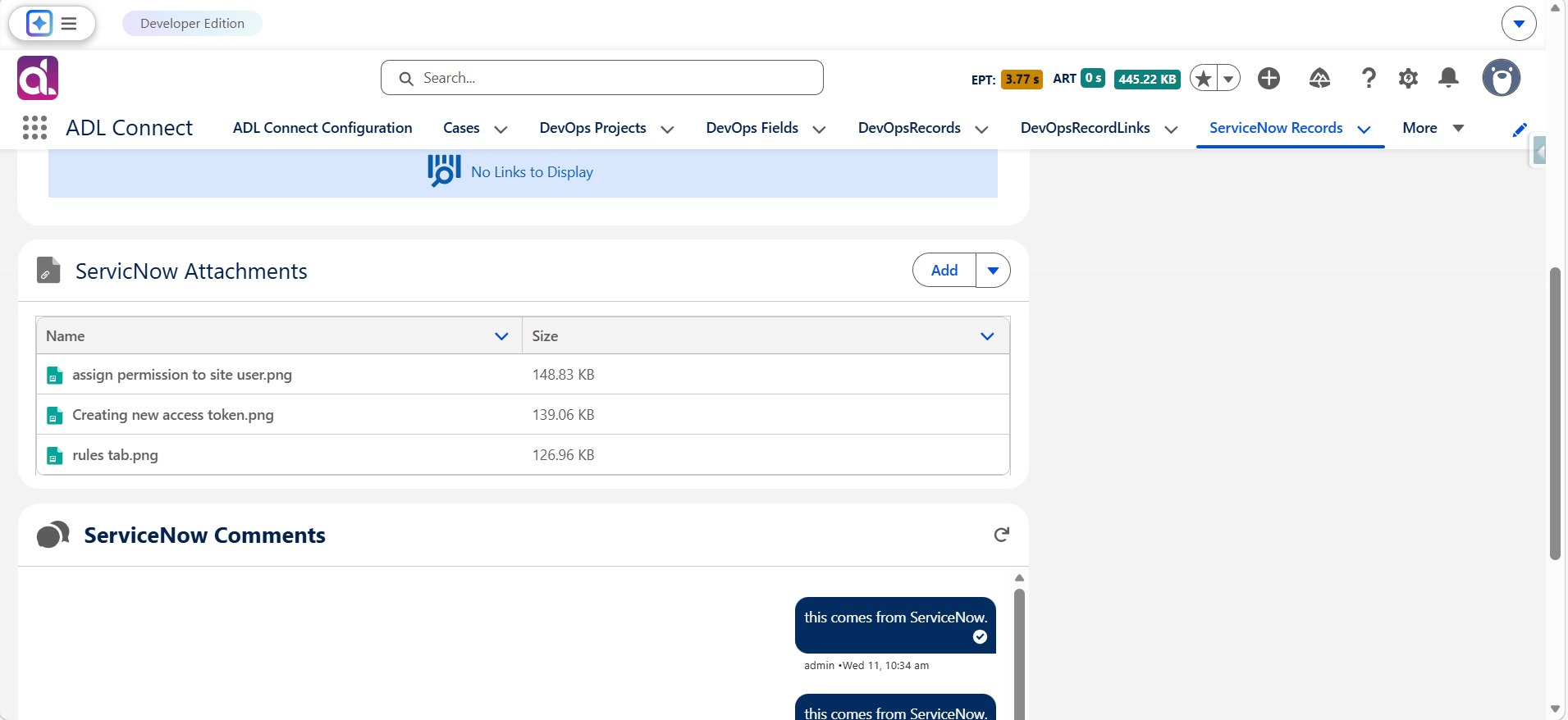This screenshot has height=720, width=1568.
Task: Click the 126.96 KB size cell
Action: (x=563, y=455)
